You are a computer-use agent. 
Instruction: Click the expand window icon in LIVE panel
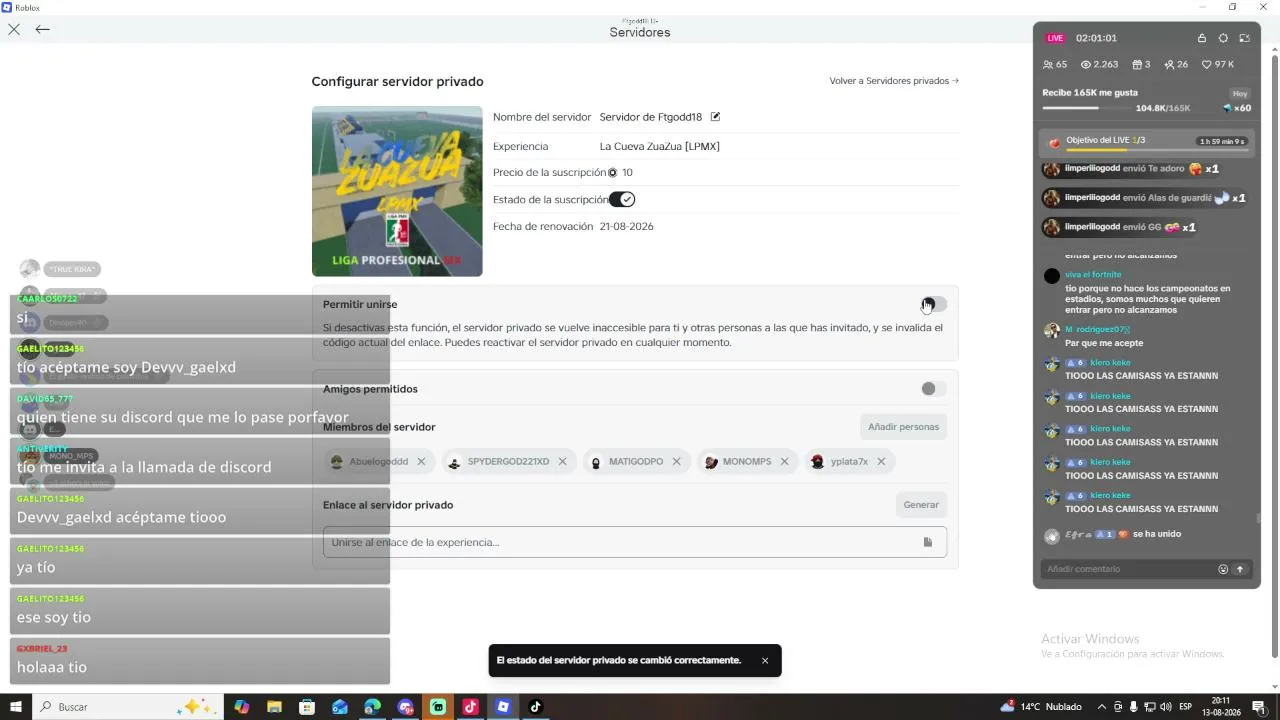click(x=1245, y=38)
